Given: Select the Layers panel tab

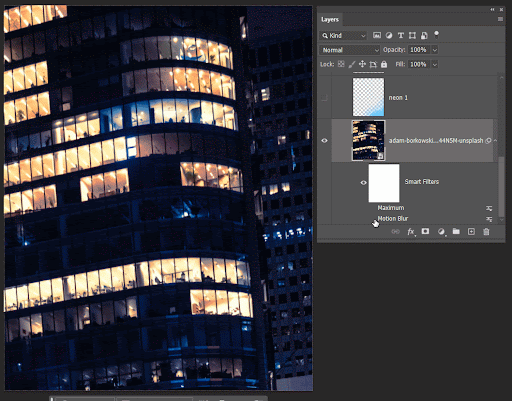Looking at the screenshot, I should [x=330, y=19].
